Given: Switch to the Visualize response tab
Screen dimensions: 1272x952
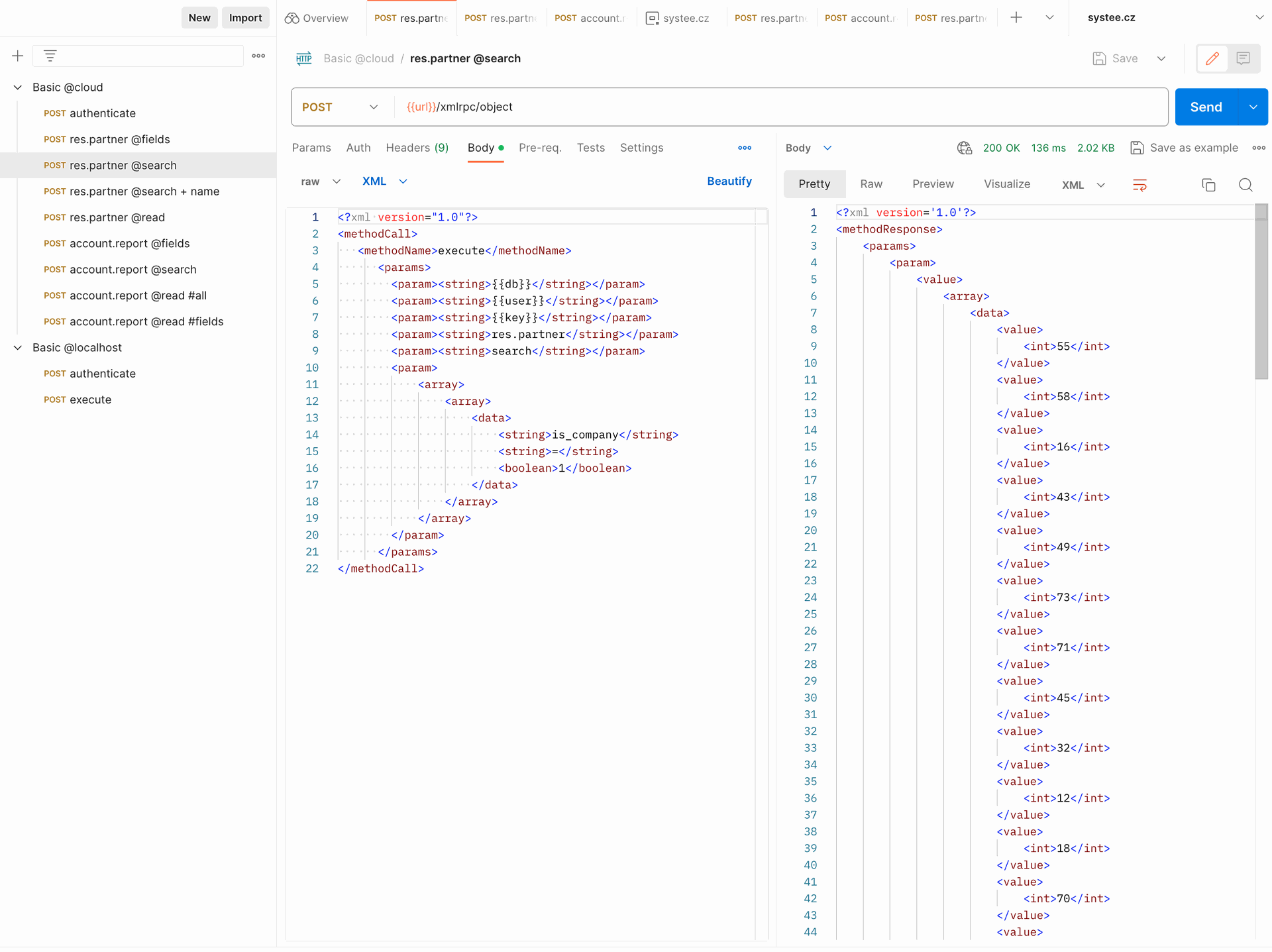Looking at the screenshot, I should click(1006, 184).
